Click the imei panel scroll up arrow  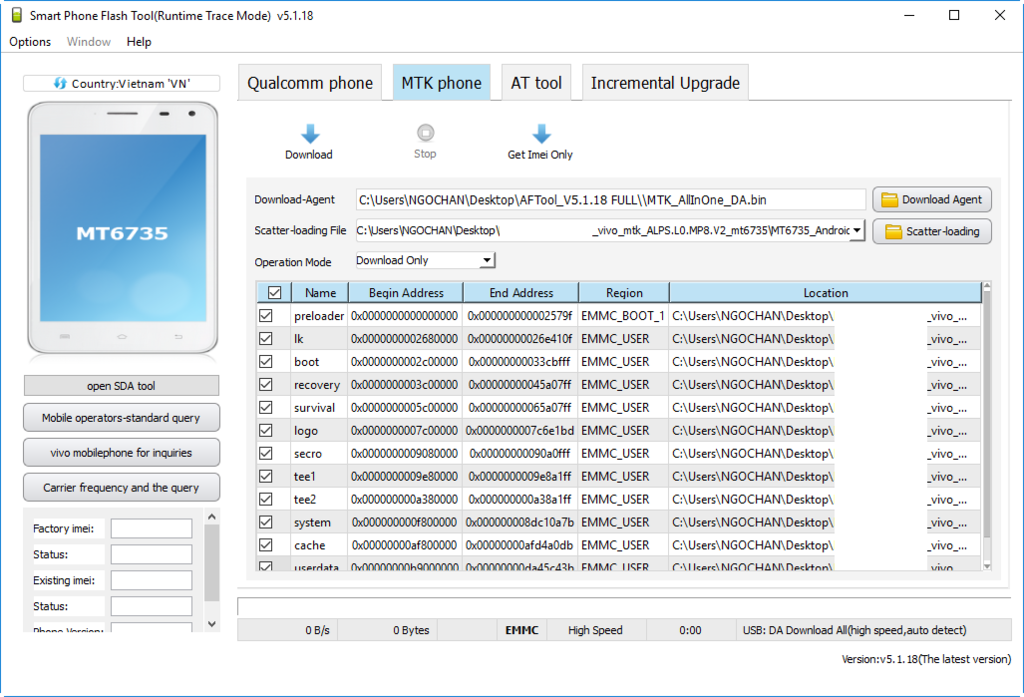click(x=212, y=517)
